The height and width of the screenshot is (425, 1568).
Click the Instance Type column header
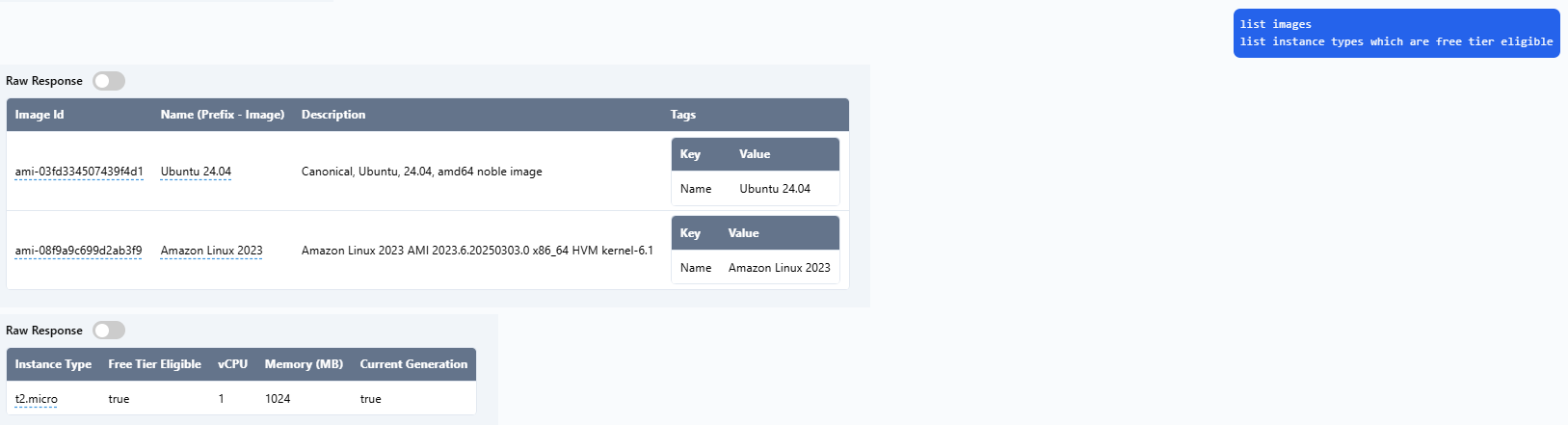53,364
